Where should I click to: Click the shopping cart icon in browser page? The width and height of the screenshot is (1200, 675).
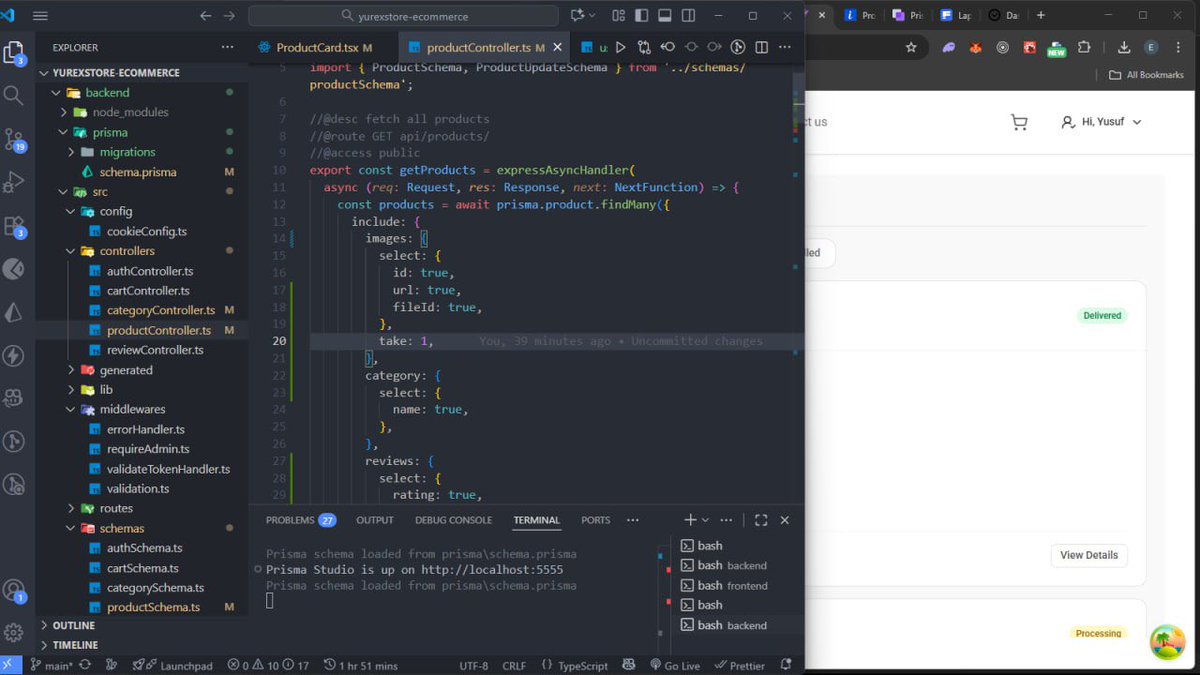coord(1019,122)
